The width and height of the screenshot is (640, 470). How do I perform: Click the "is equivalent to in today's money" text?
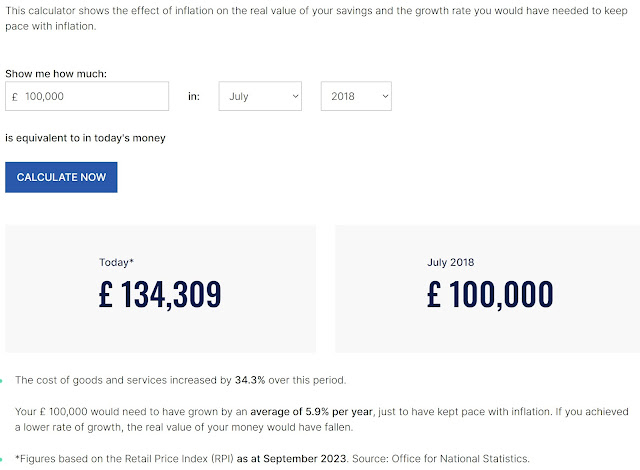click(x=85, y=138)
